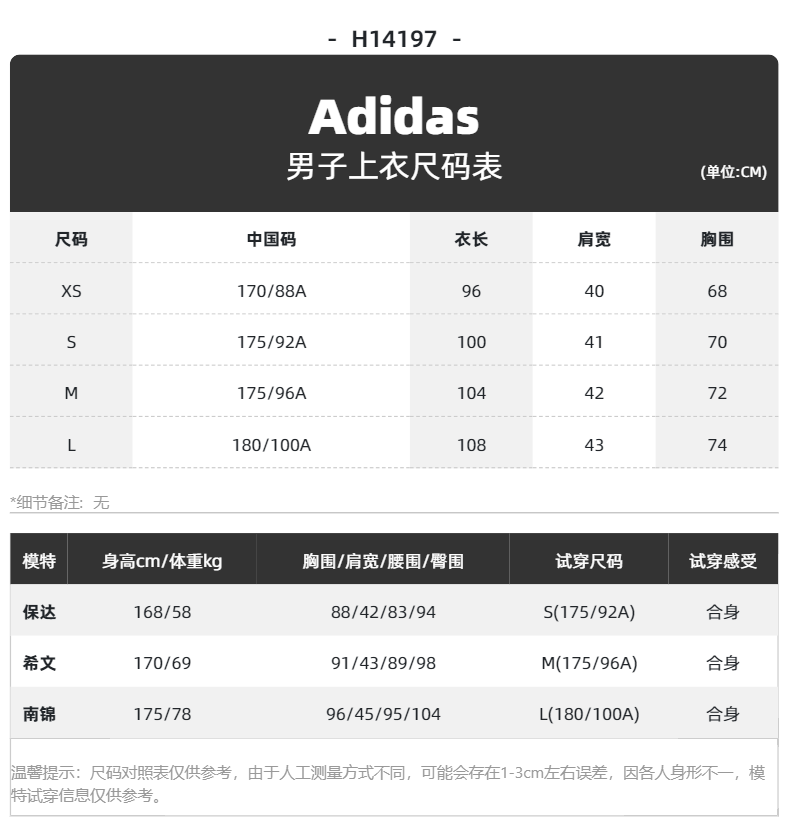Select the XS size row label
Screen dimensions: 790x838
71,291
